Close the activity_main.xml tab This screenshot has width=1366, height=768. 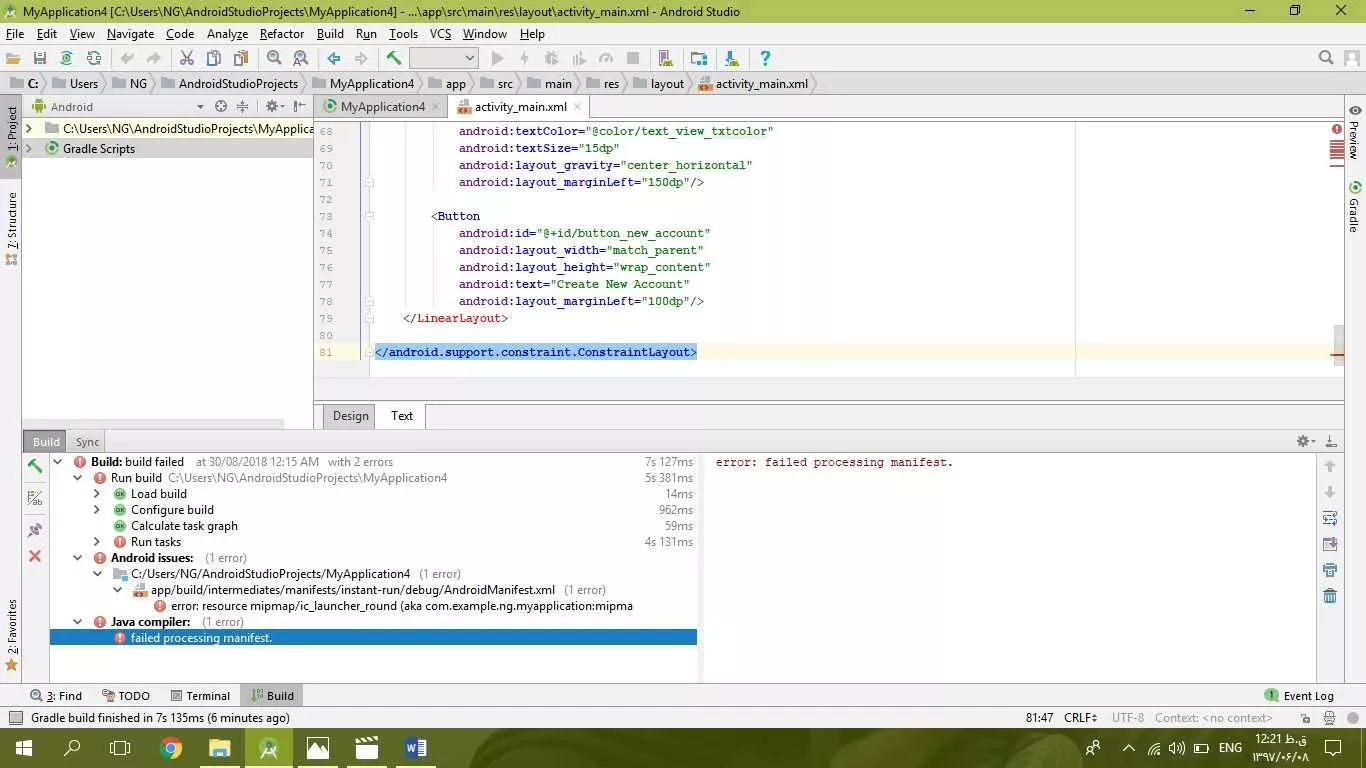577,107
